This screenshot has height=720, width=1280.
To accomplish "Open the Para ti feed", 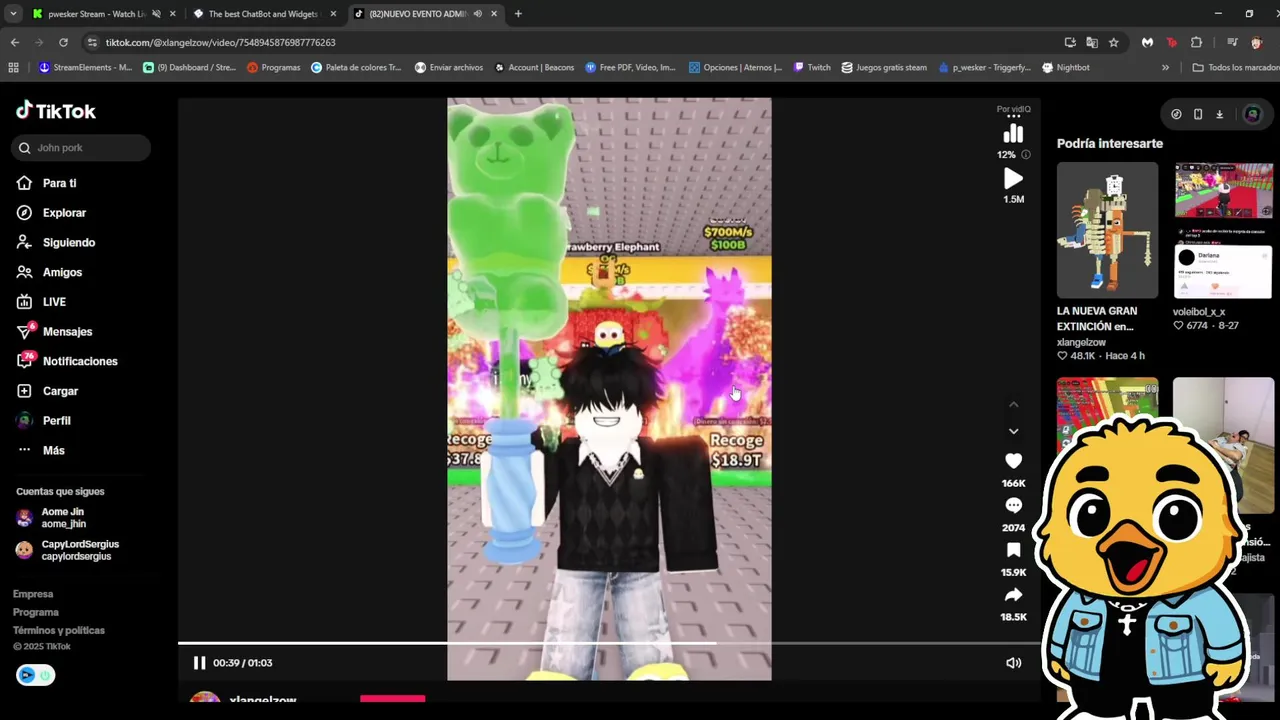I will [59, 183].
